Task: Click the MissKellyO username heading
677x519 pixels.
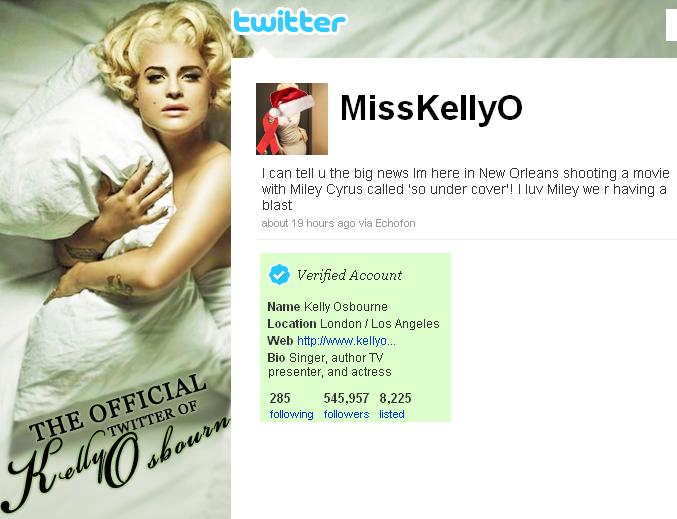Action: pyautogui.click(x=431, y=108)
